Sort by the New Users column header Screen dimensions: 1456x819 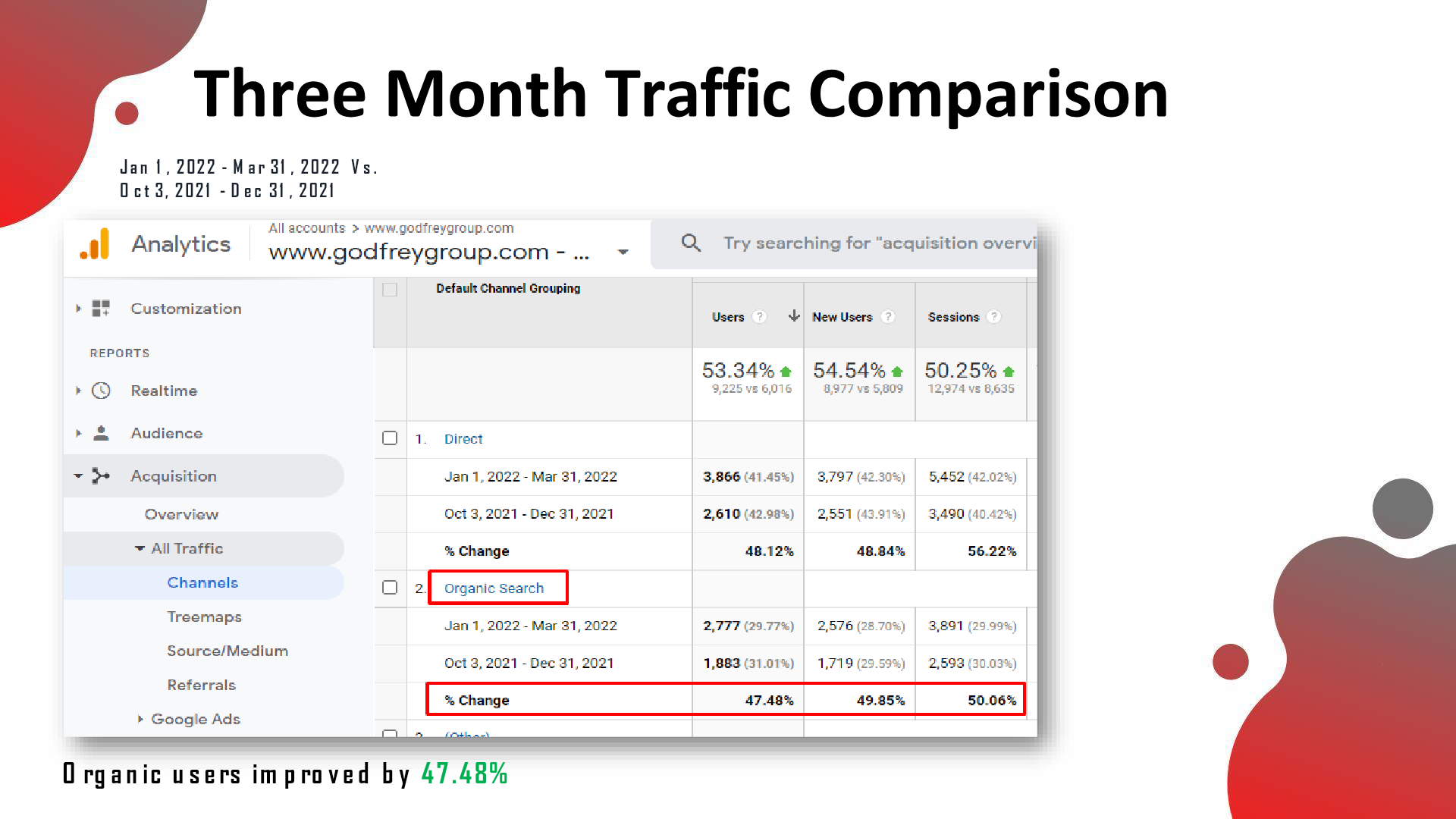coord(842,317)
